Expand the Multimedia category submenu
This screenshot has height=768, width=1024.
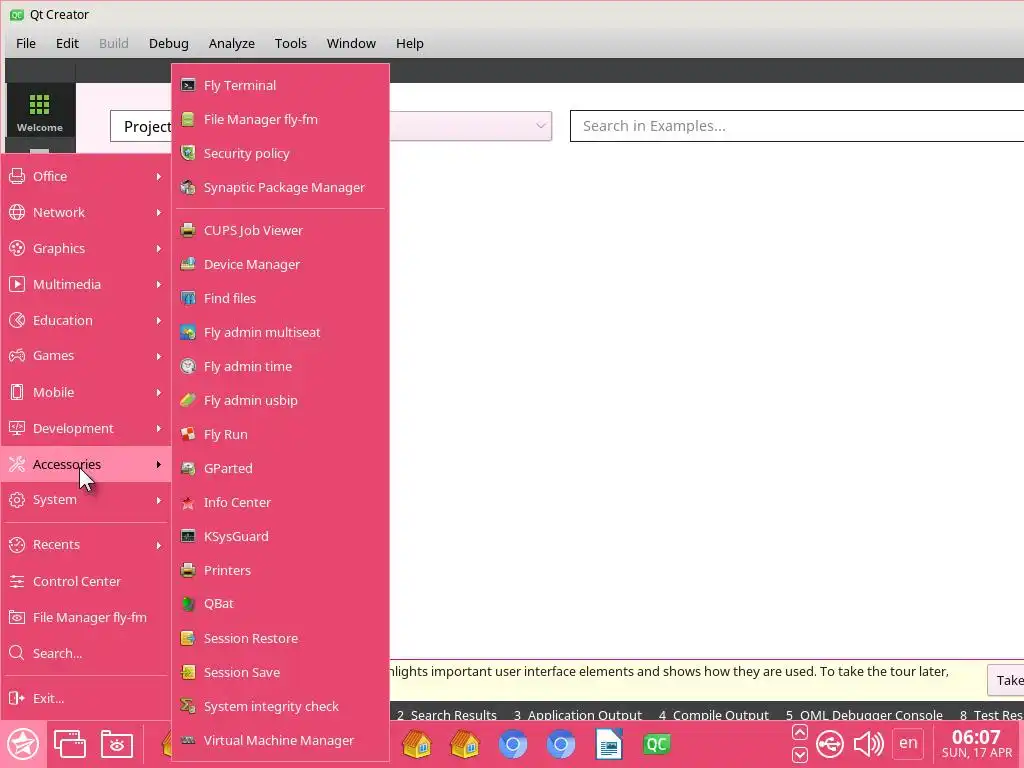pos(86,284)
